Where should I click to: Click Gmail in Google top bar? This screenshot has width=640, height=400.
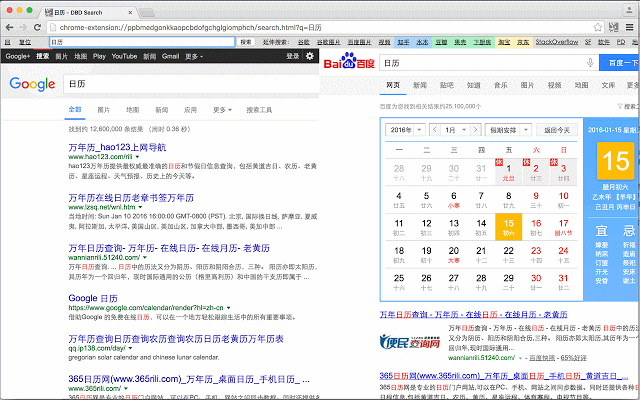coord(170,56)
